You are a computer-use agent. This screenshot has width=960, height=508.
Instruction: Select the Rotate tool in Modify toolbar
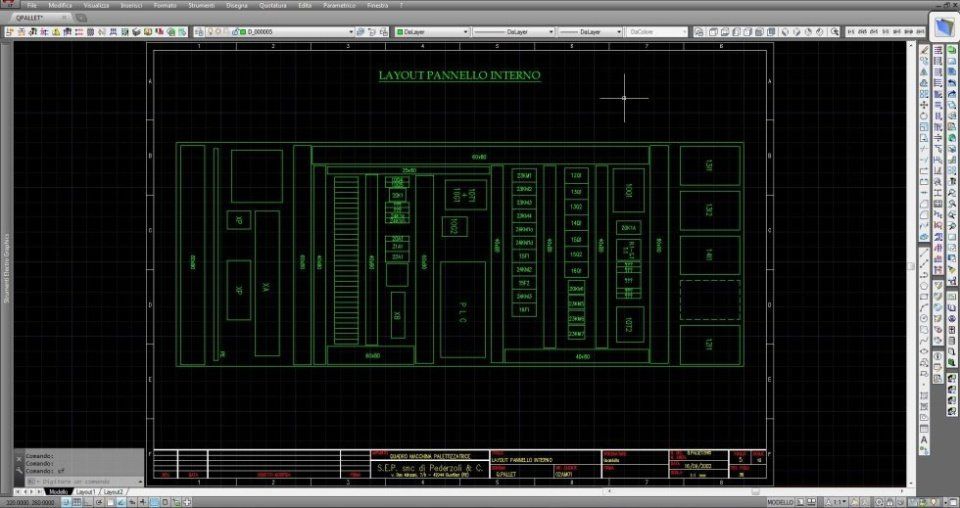pyautogui.click(x=924, y=115)
